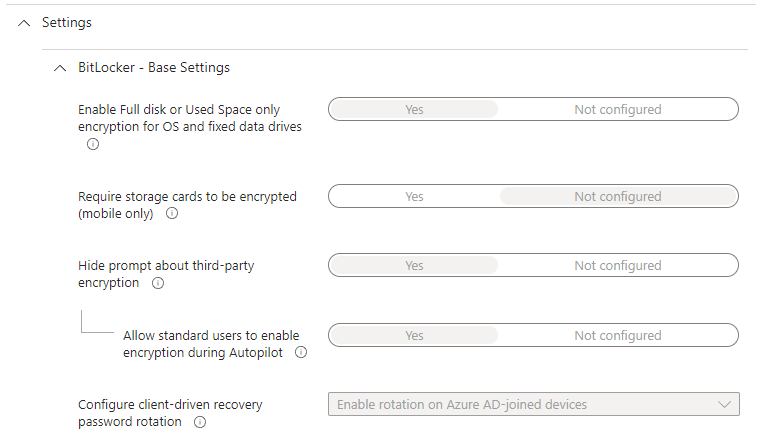
Task: Collapse BitLocker - Base Settings chevron
Action: [60, 68]
